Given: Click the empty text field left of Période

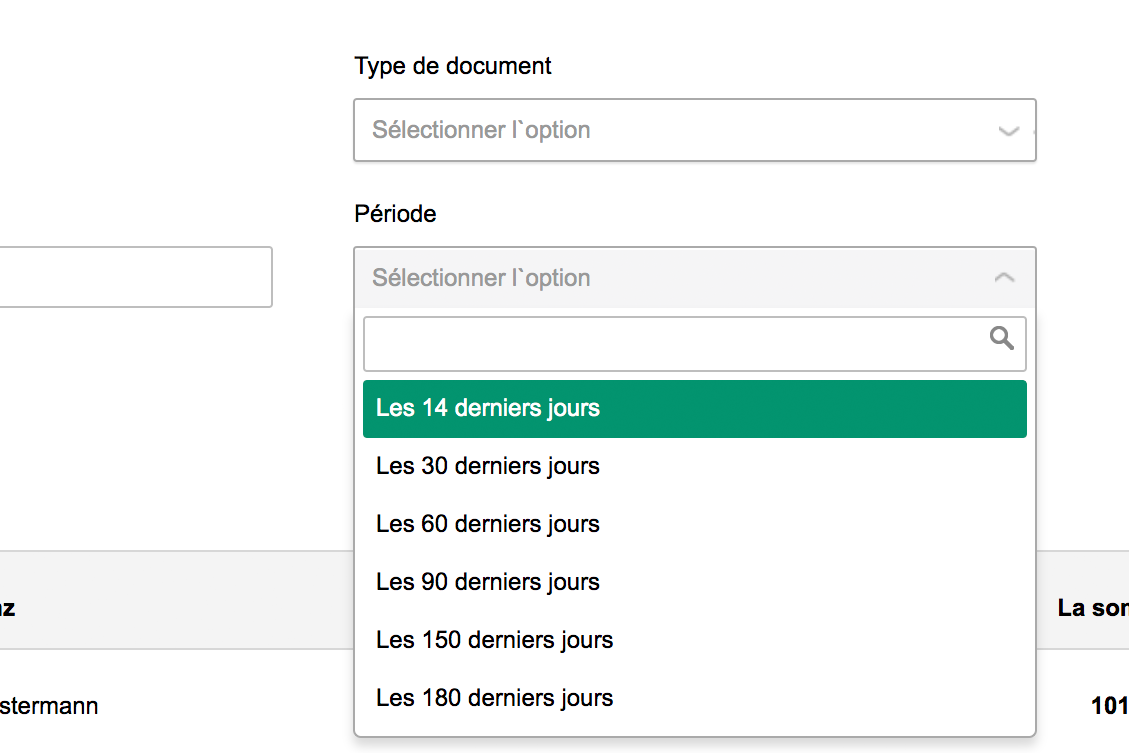Looking at the screenshot, I should pyautogui.click(x=135, y=277).
